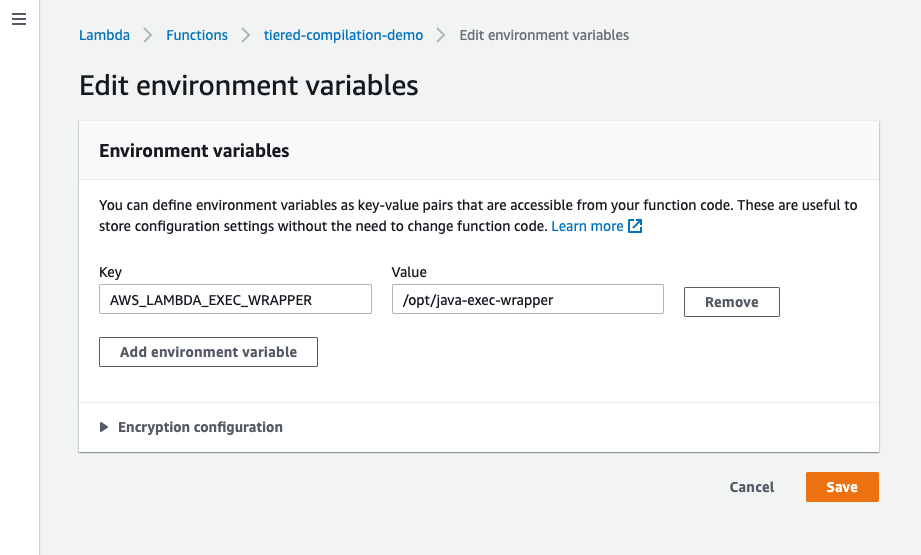The width and height of the screenshot is (921, 555).
Task: Click the /opt/java-exec-wrapper value field
Action: tap(528, 299)
